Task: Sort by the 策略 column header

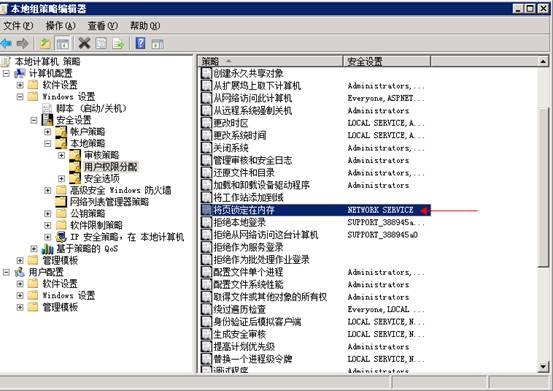Action: pyautogui.click(x=271, y=61)
